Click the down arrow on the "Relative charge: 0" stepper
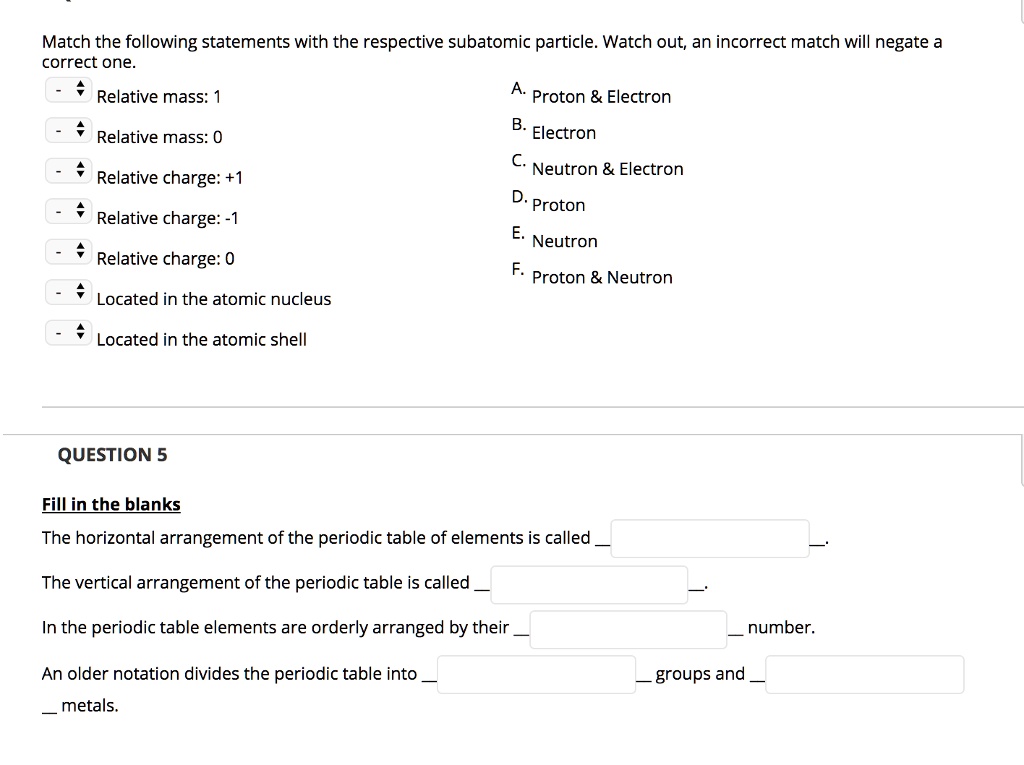This screenshot has width=1024, height=765. pyautogui.click(x=81, y=256)
